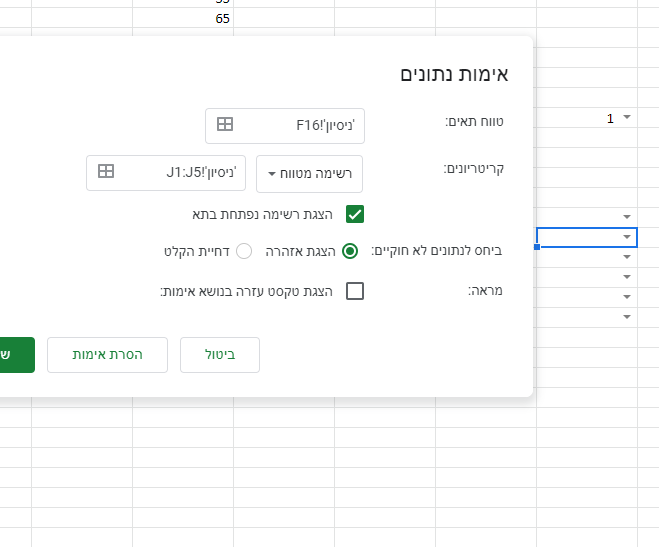
Task: Open the bottom-most cell dropdown arrow
Action: tap(627, 316)
